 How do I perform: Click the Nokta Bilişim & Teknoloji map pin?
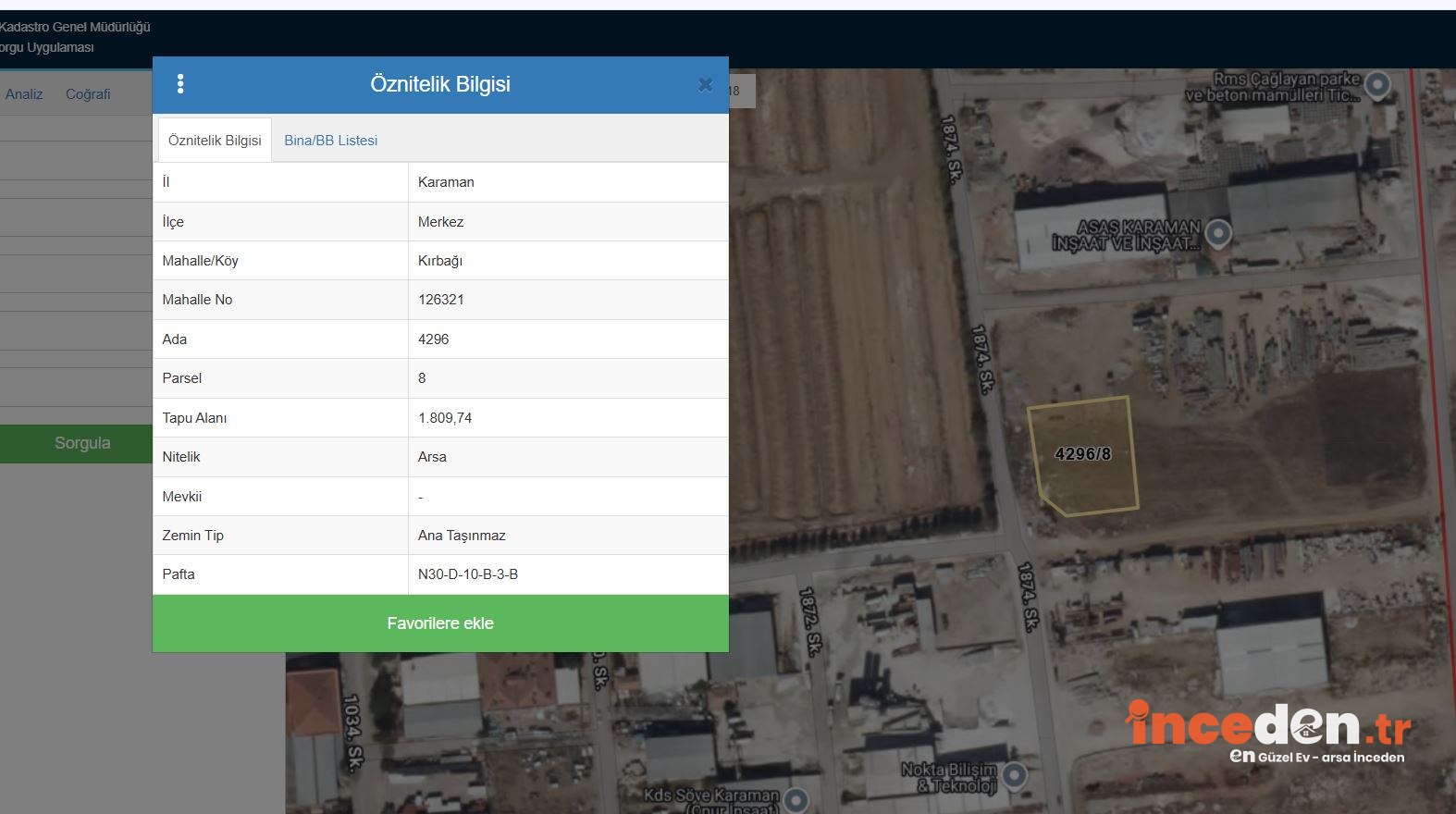[x=1015, y=774]
